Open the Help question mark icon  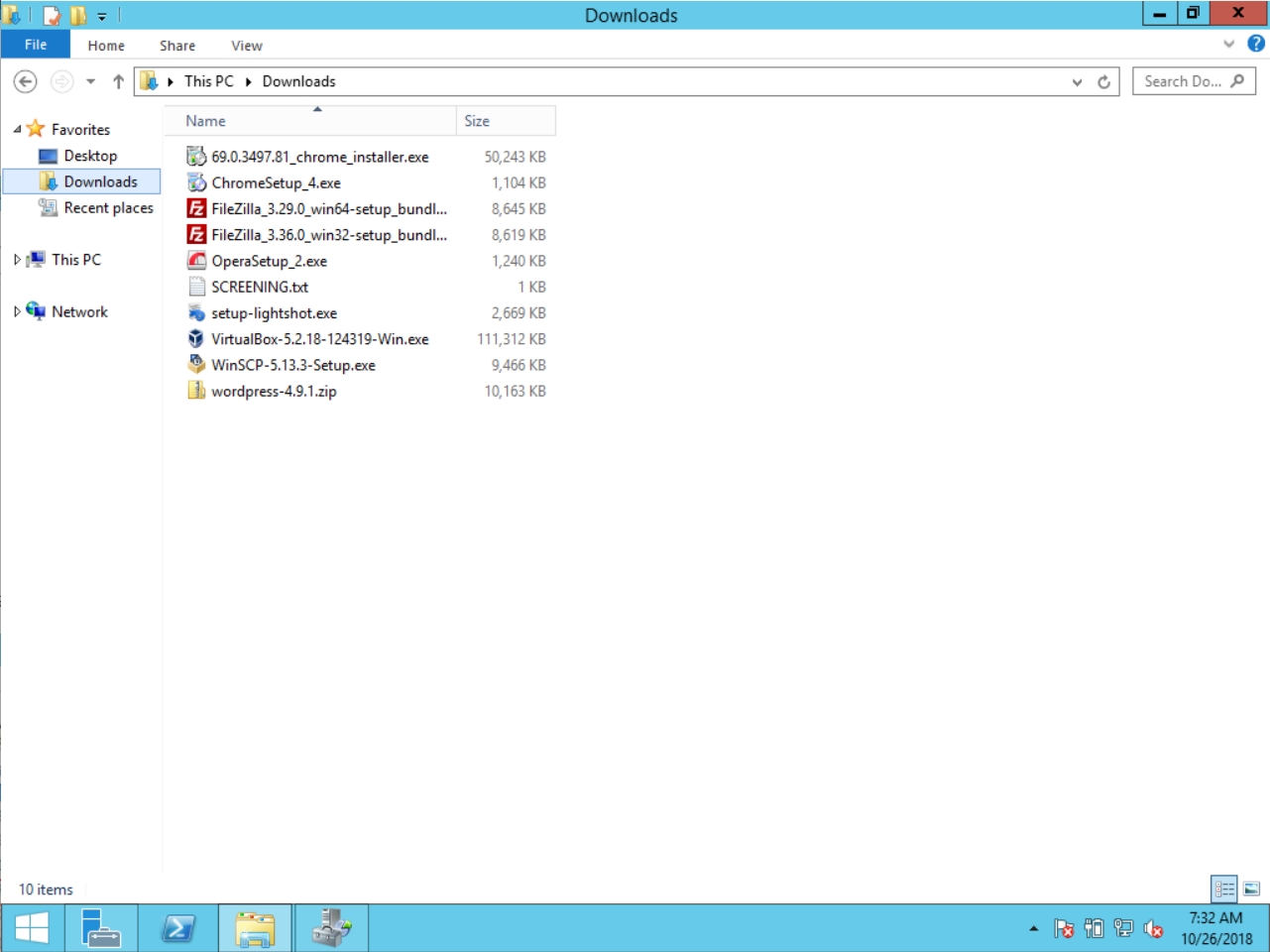pyautogui.click(x=1256, y=44)
